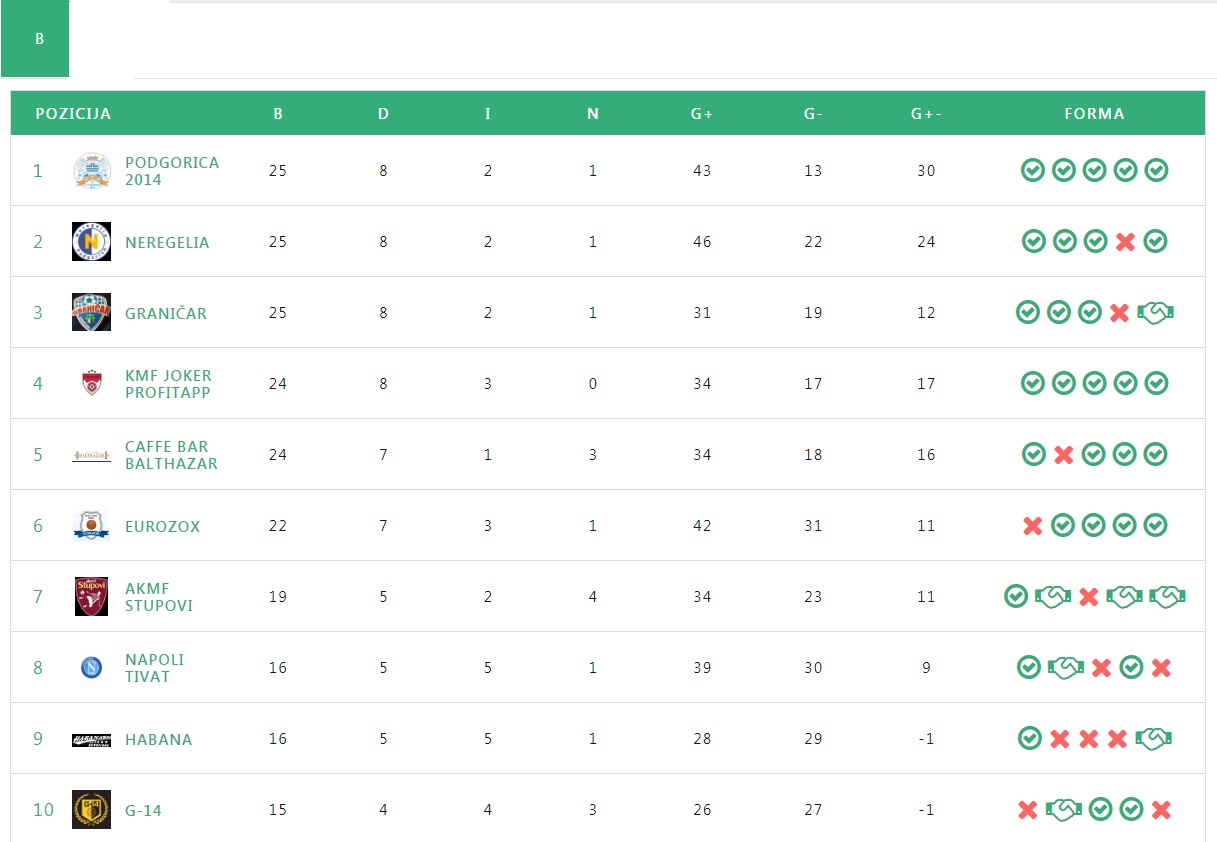Click Graničar's handshake draw form icon
This screenshot has width=1217, height=842.
click(1155, 313)
